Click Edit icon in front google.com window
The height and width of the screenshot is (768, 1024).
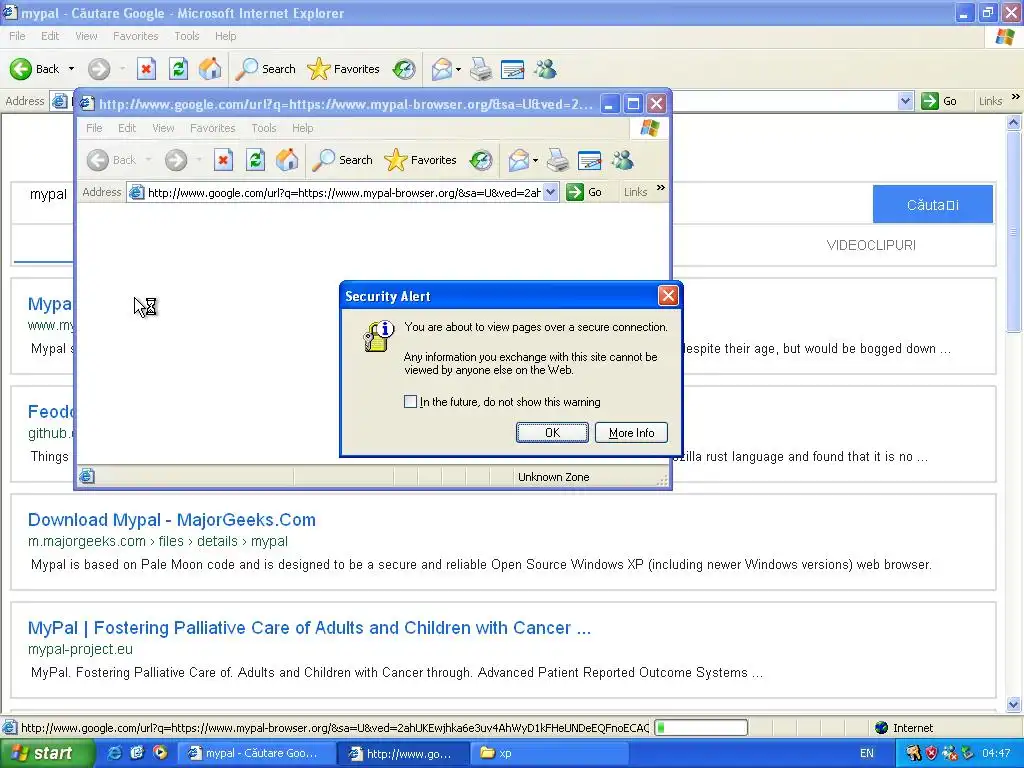[590, 160]
